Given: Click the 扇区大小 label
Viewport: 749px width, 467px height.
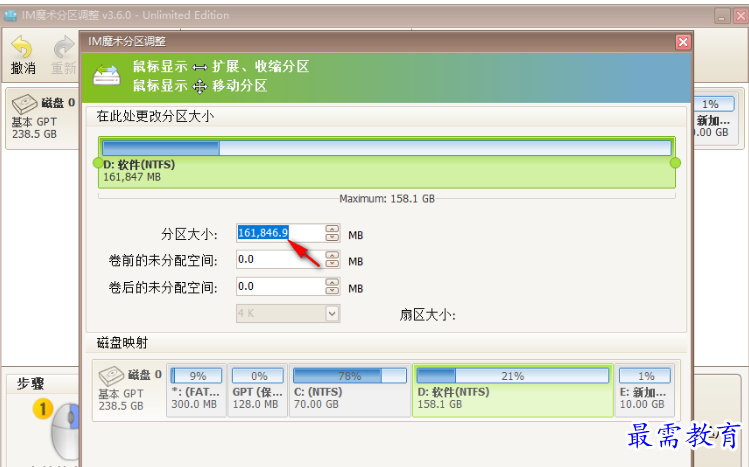Looking at the screenshot, I should coord(428,315).
